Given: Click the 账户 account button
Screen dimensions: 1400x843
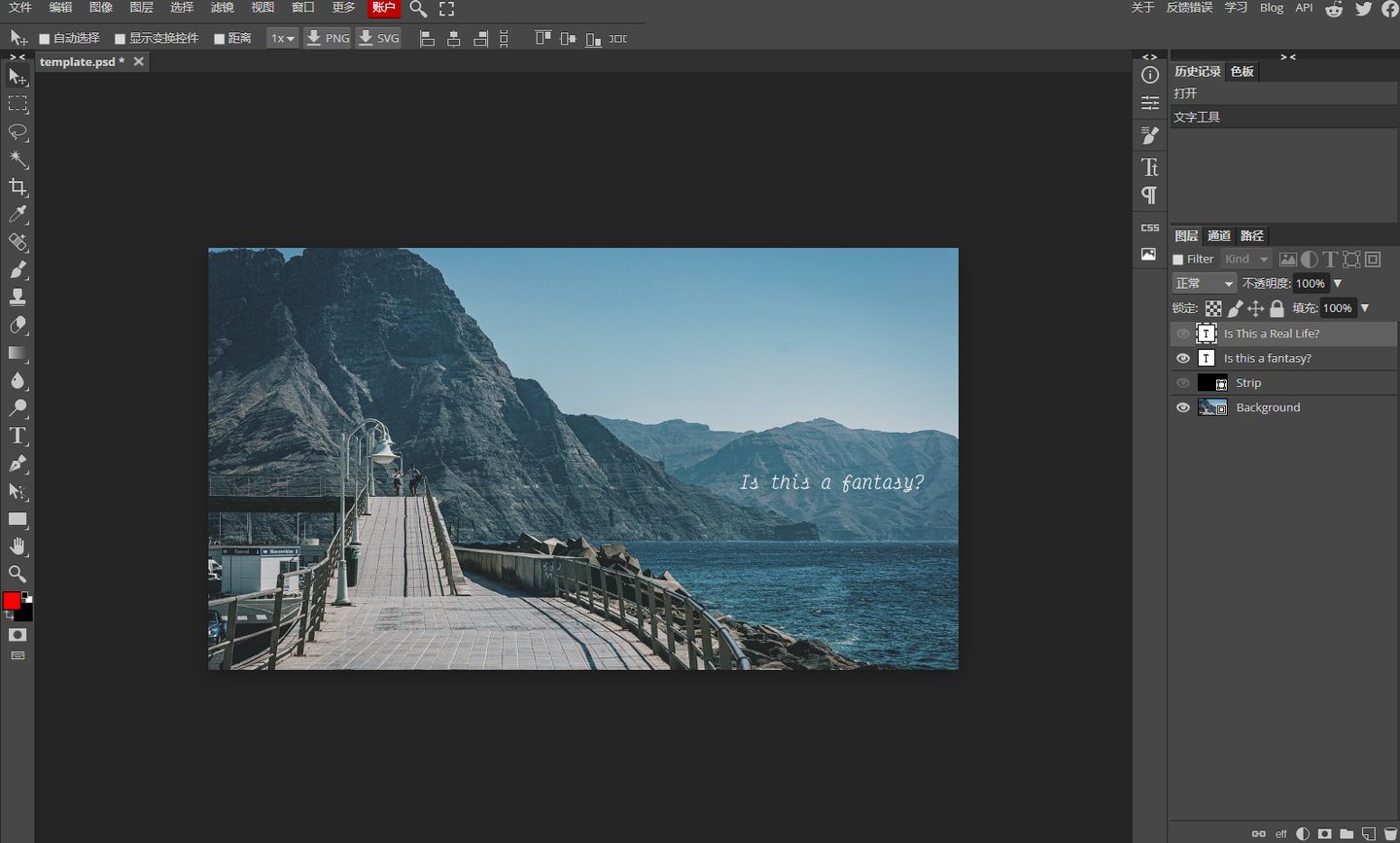Looking at the screenshot, I should [x=384, y=8].
